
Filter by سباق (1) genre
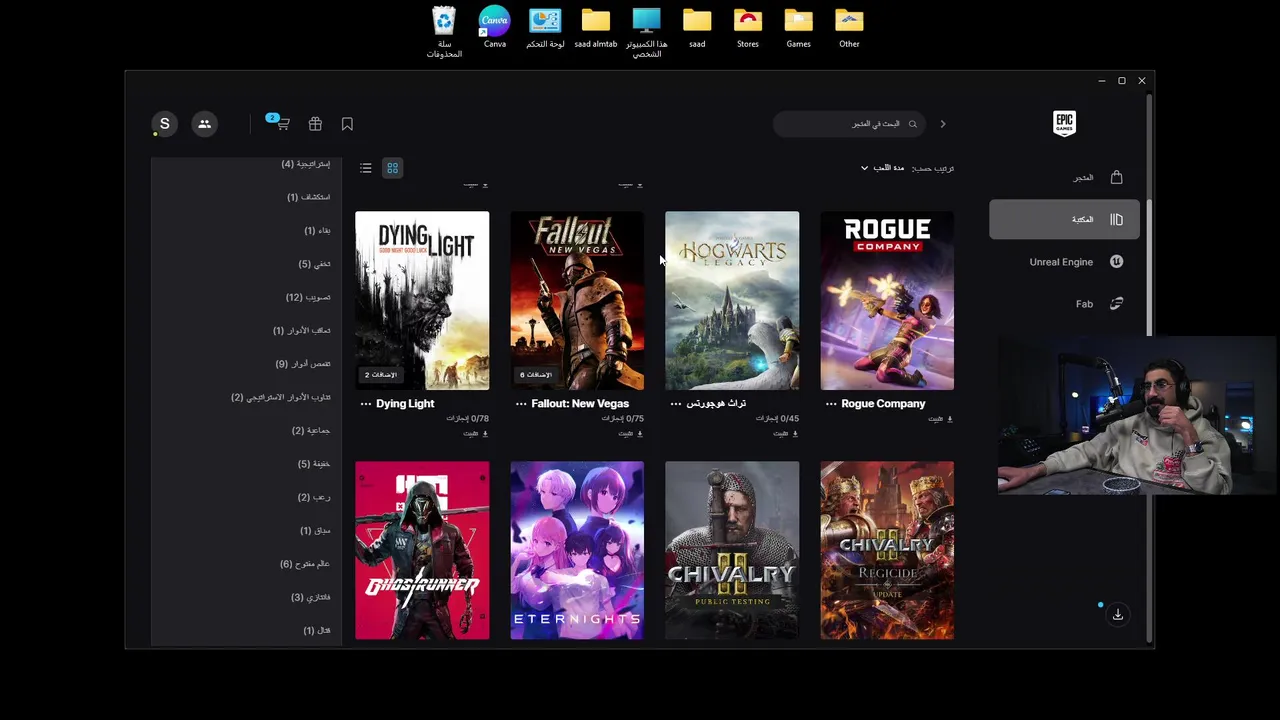click(x=315, y=531)
